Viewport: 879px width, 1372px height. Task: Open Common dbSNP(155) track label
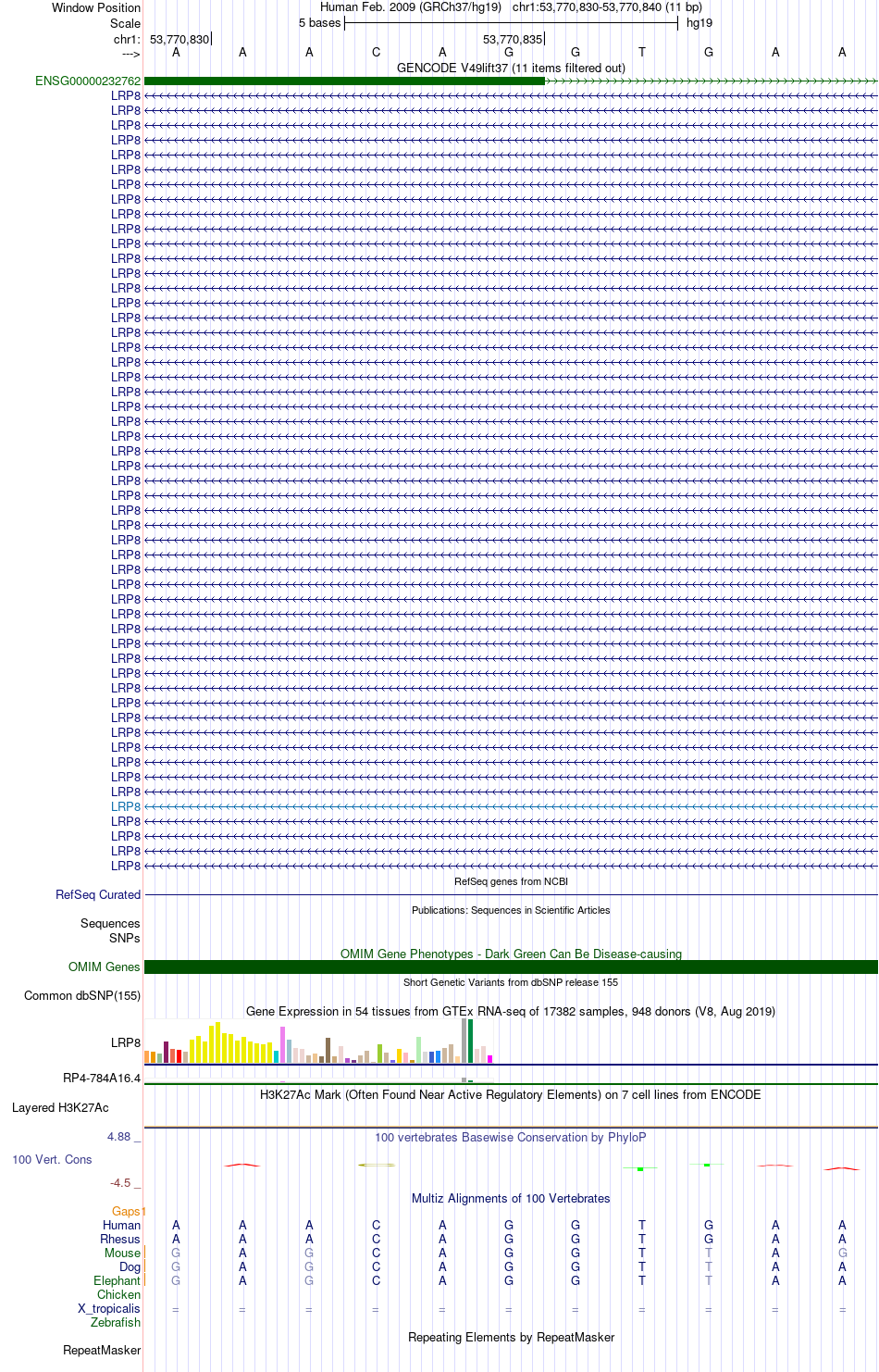tap(82, 996)
